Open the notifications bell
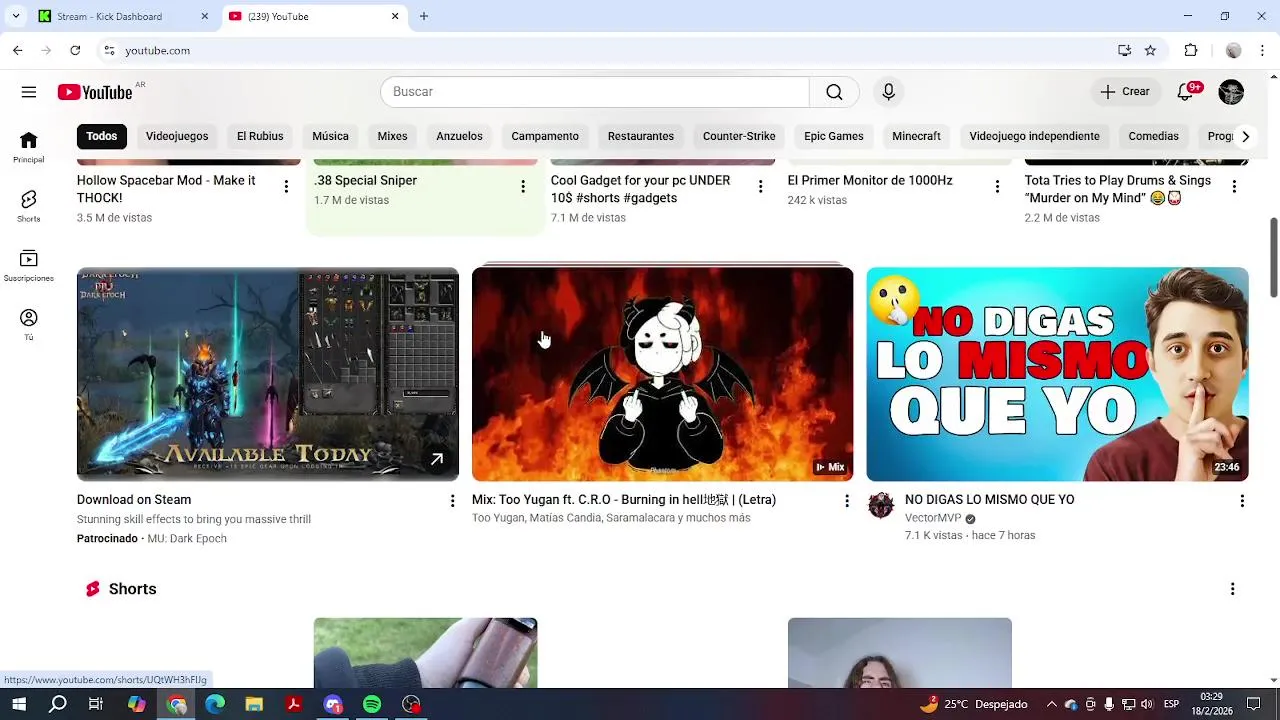The height and width of the screenshot is (720, 1280). coord(1185,92)
